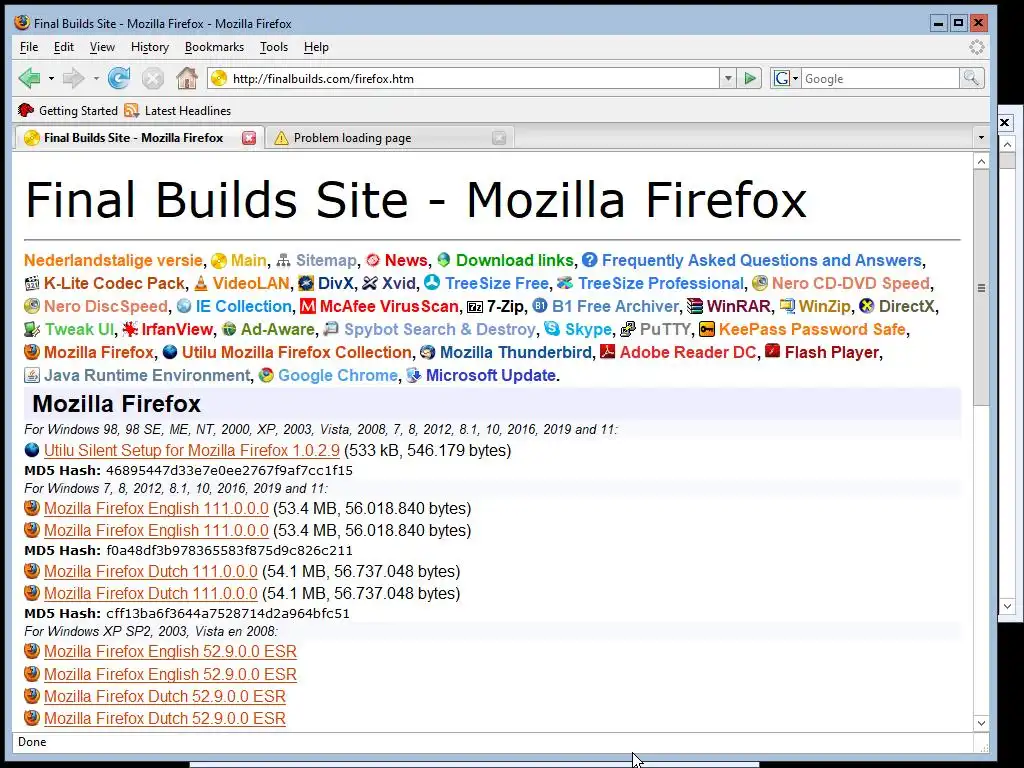Click the News icon
1024x768 pixels.
click(x=372, y=260)
